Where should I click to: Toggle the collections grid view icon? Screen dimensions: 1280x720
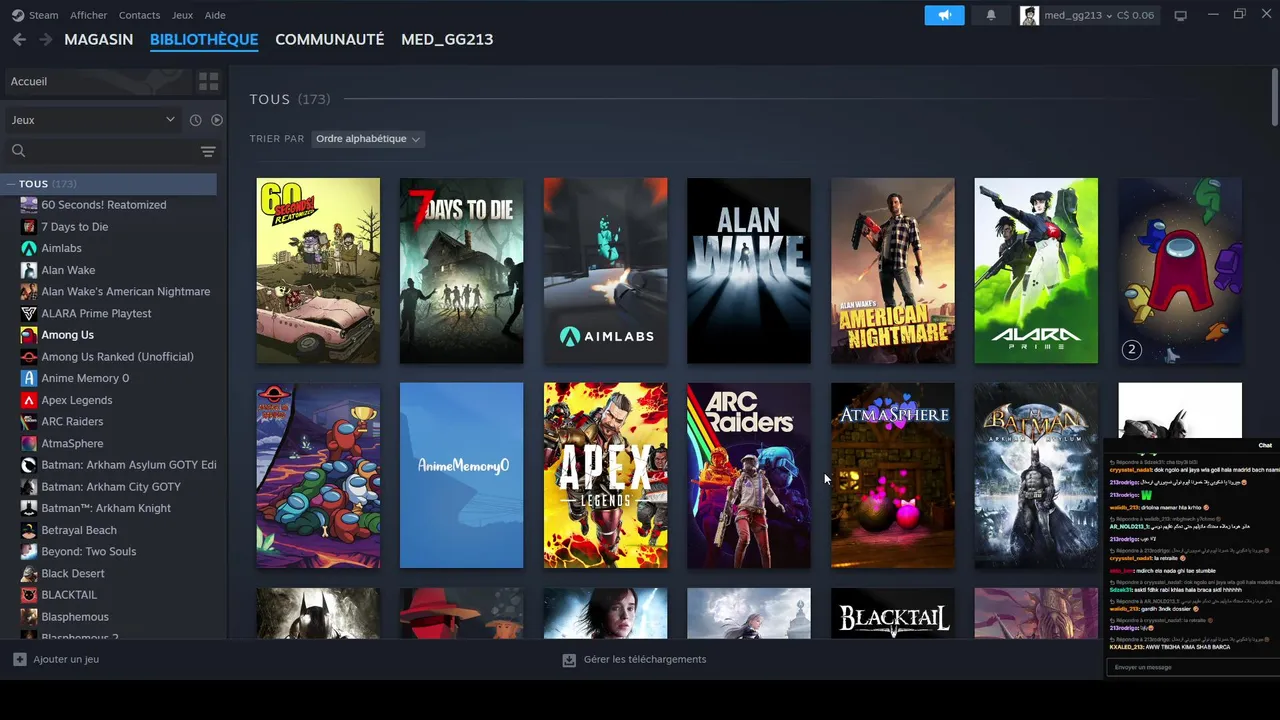coord(208,81)
